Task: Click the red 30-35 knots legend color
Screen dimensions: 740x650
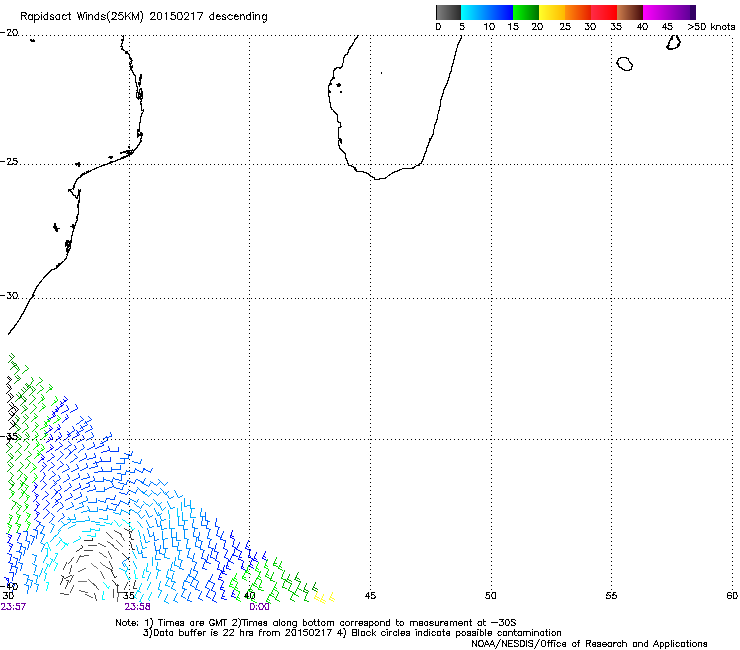Action: pos(604,12)
